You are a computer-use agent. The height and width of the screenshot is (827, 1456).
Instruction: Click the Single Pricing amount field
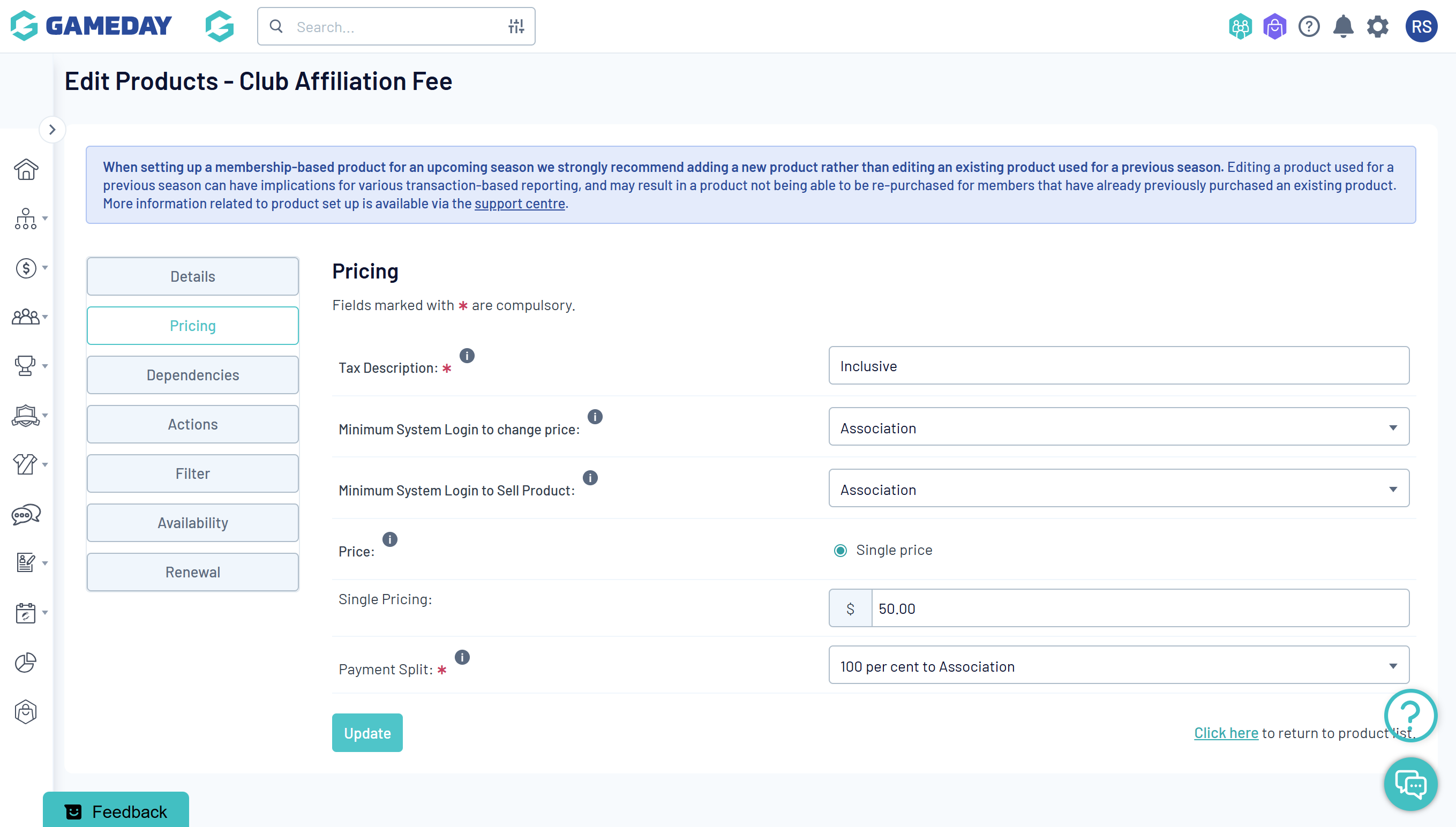pyautogui.click(x=1139, y=608)
